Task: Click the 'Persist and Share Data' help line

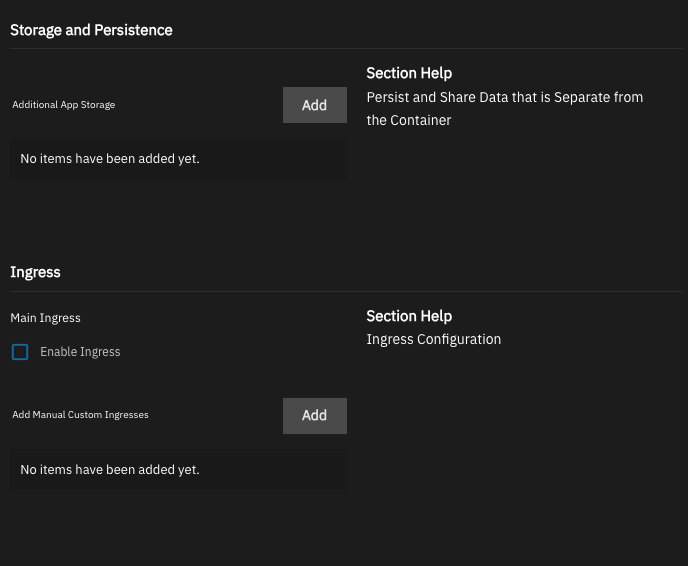Action: pyautogui.click(x=505, y=97)
